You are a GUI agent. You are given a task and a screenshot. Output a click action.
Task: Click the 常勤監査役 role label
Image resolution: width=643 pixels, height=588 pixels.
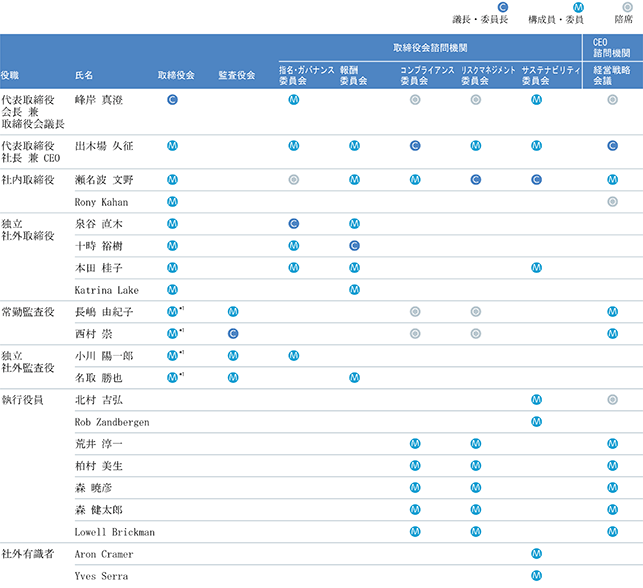point(28,312)
